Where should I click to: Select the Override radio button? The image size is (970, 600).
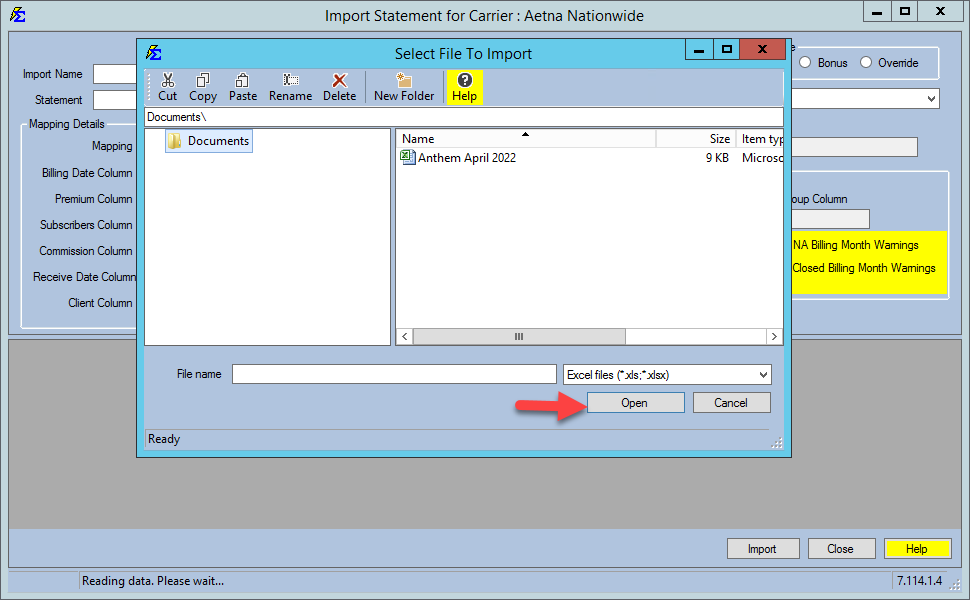[866, 63]
